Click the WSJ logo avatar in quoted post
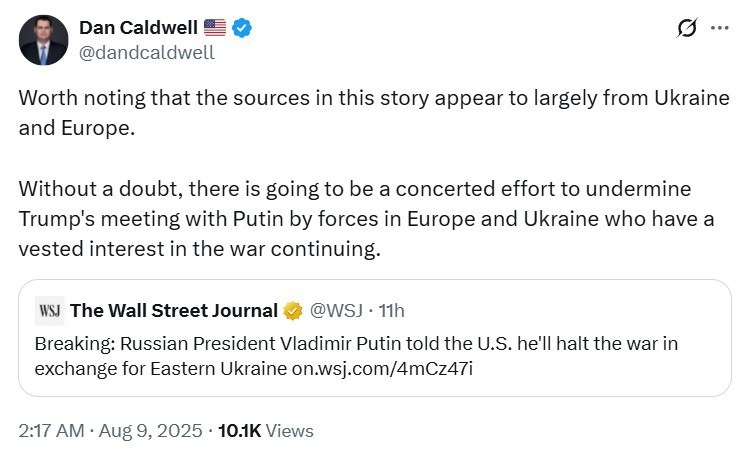The width and height of the screenshot is (750, 464). pos(49,310)
